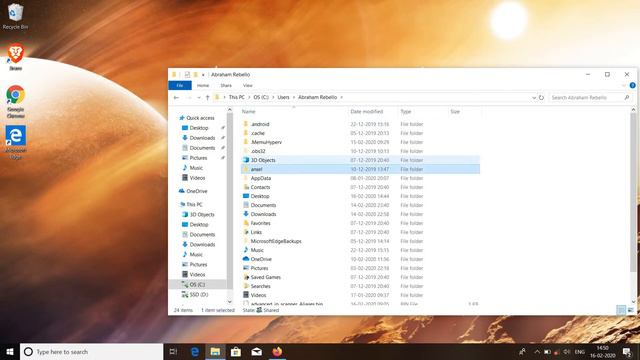The width and height of the screenshot is (640, 360).
Task: Click the file list vertical scrollbar
Action: [x=633, y=193]
